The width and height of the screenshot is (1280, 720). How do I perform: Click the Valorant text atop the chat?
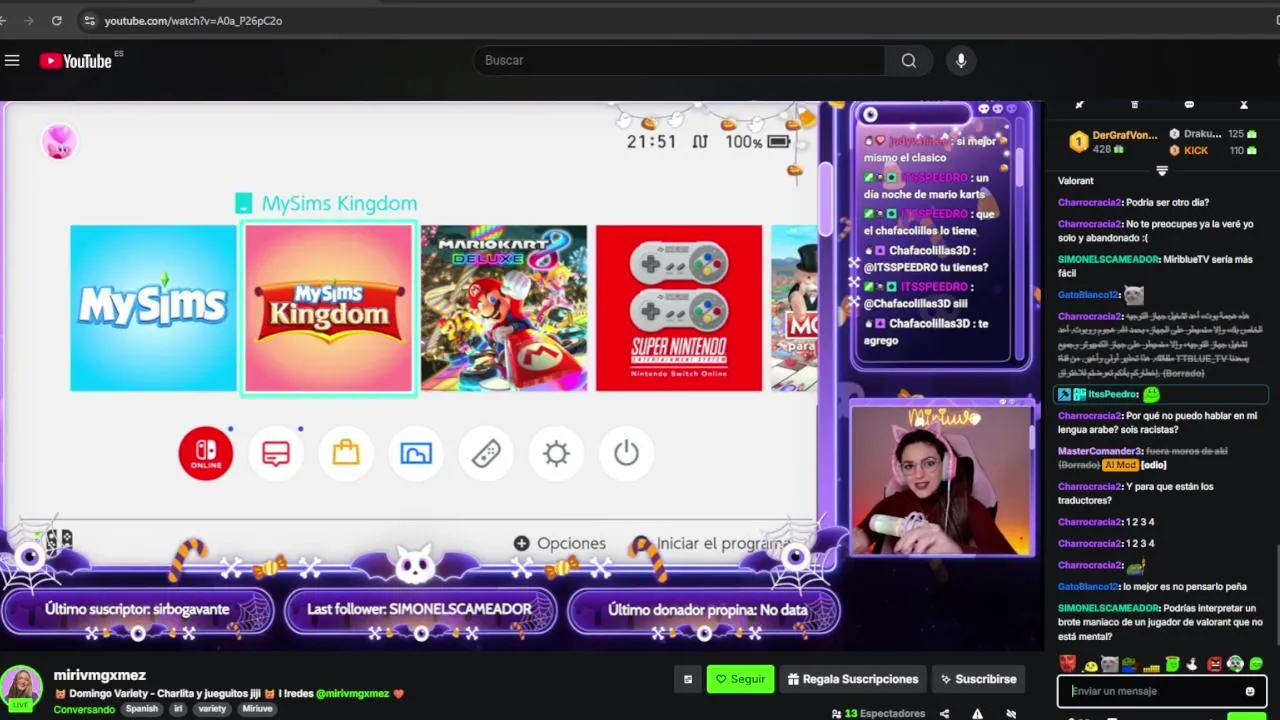pyautogui.click(x=1076, y=181)
